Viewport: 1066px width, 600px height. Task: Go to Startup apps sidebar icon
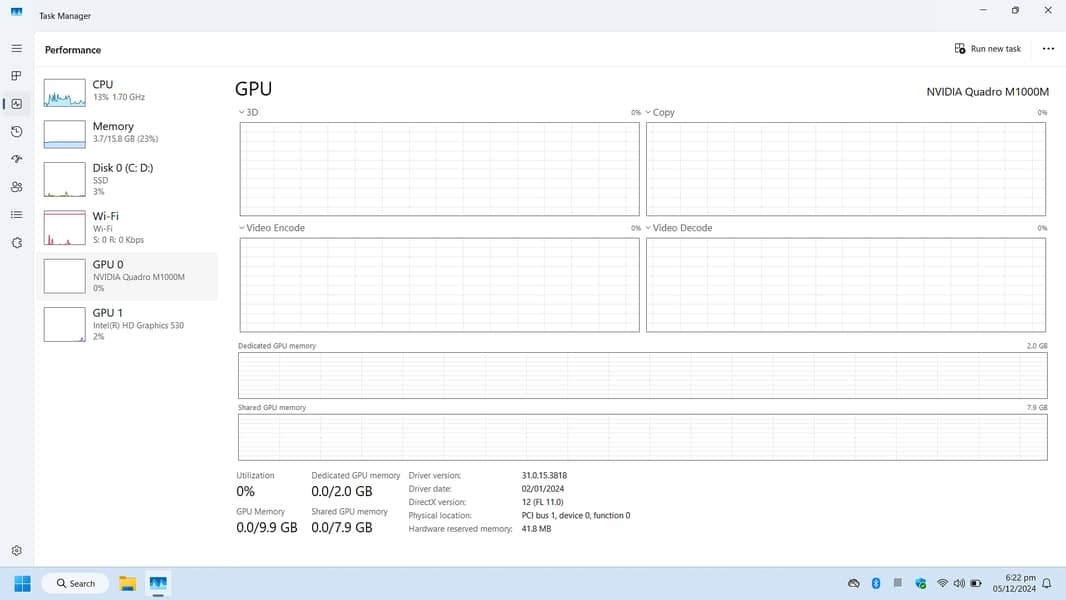click(16, 159)
